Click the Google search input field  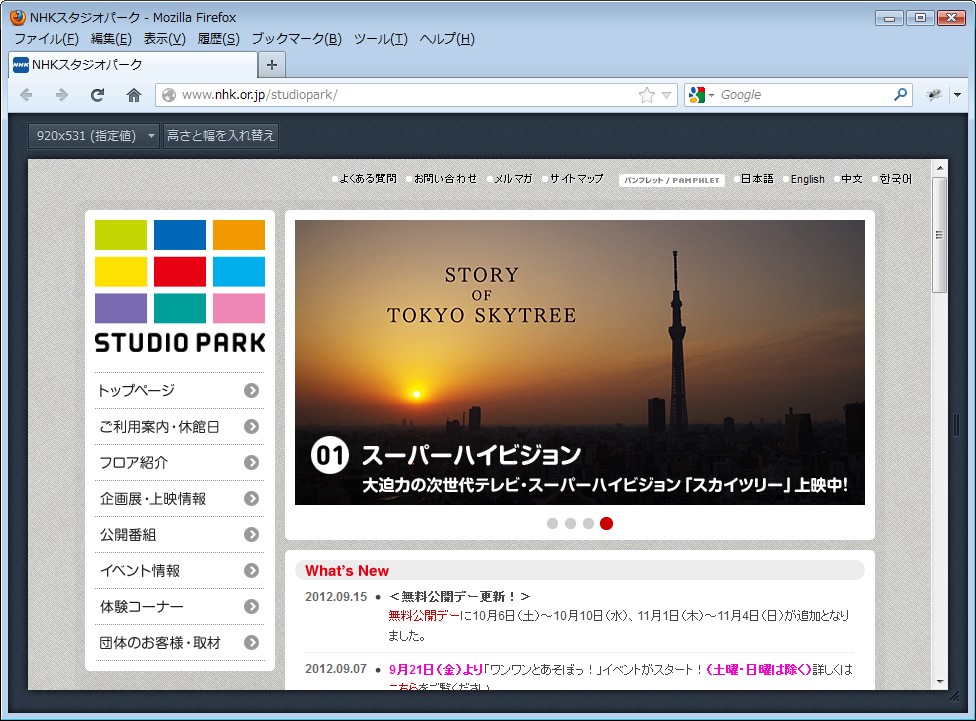[805, 95]
